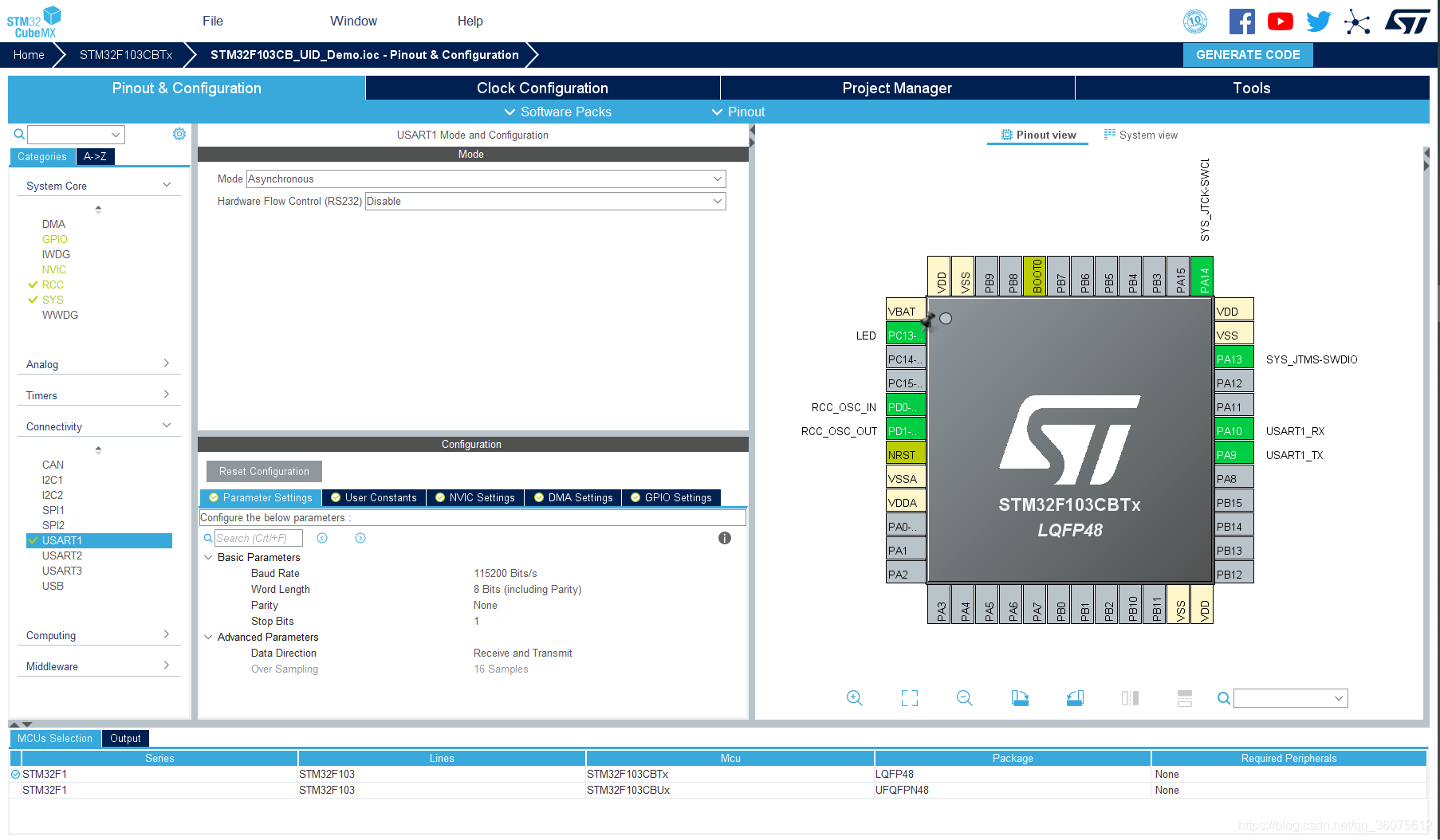Viewport: 1440px width, 840px height.
Task: Open the Tools tab
Action: [x=1252, y=88]
